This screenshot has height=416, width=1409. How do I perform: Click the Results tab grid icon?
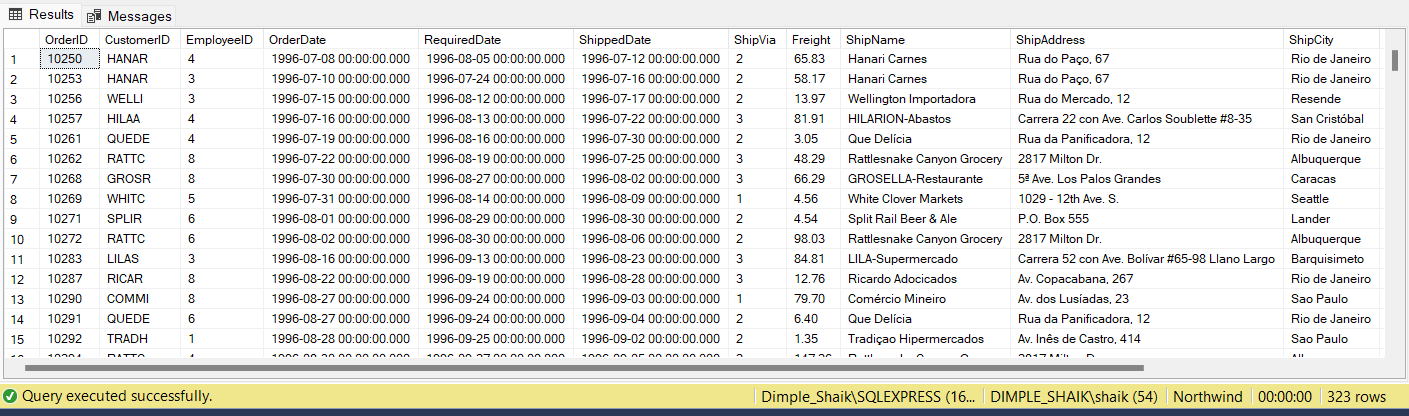coord(16,14)
